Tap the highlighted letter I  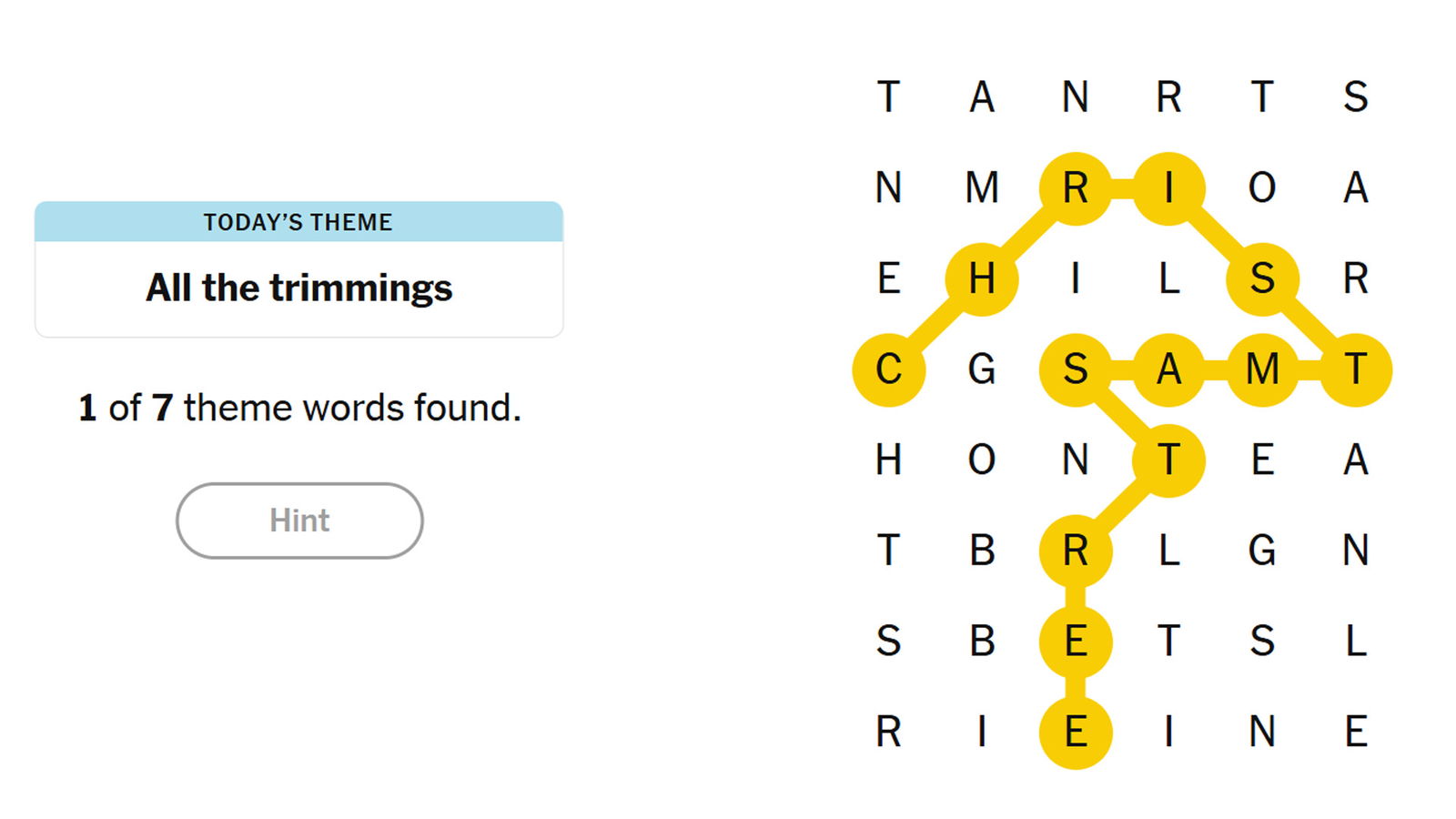(1168, 188)
